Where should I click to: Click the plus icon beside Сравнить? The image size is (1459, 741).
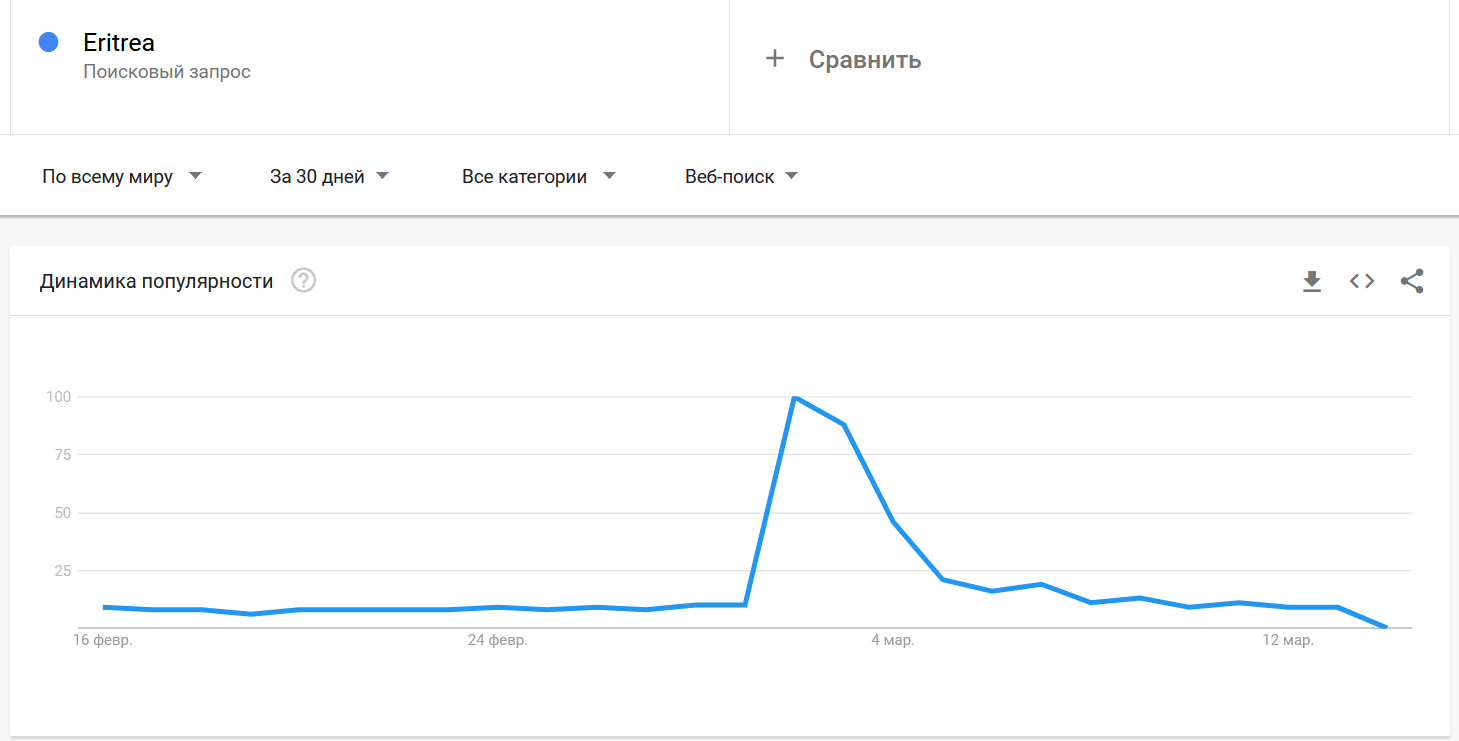pos(774,59)
